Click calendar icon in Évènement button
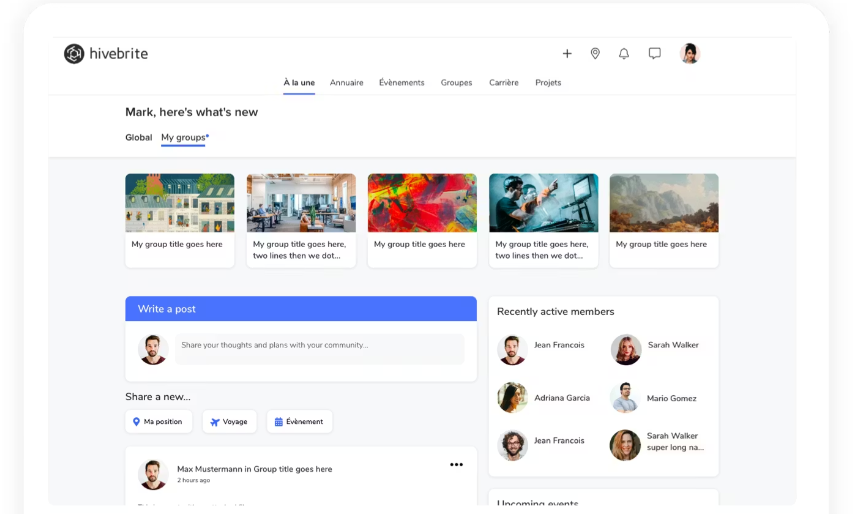 (x=279, y=422)
